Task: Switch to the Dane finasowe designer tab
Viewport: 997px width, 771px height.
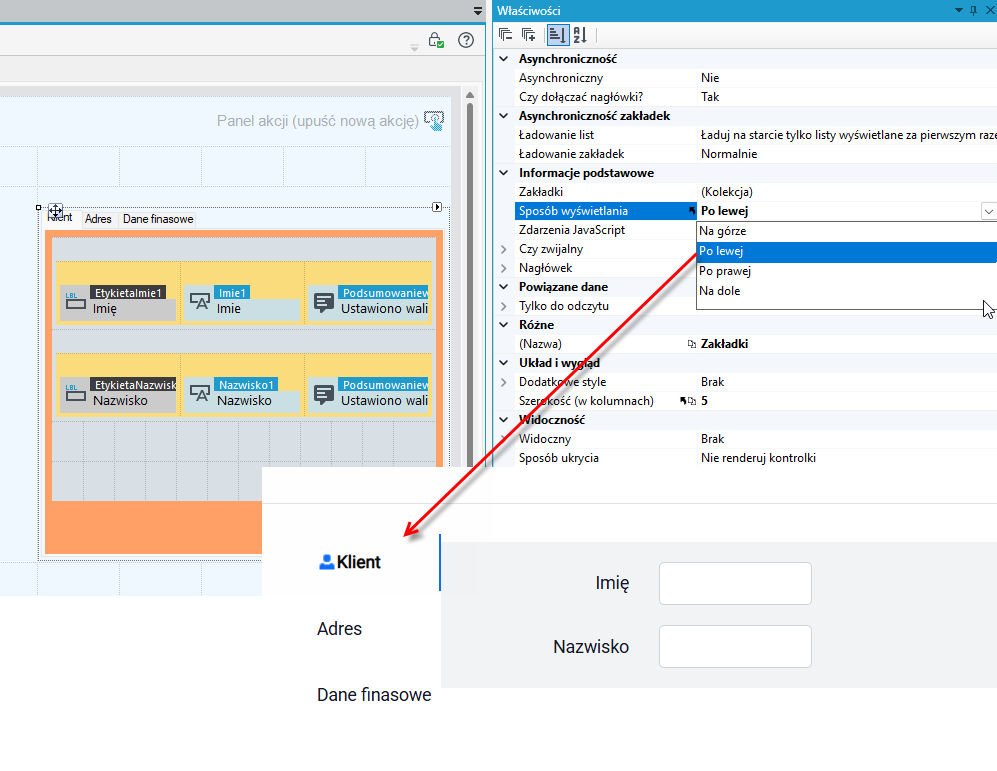Action: coord(158,219)
